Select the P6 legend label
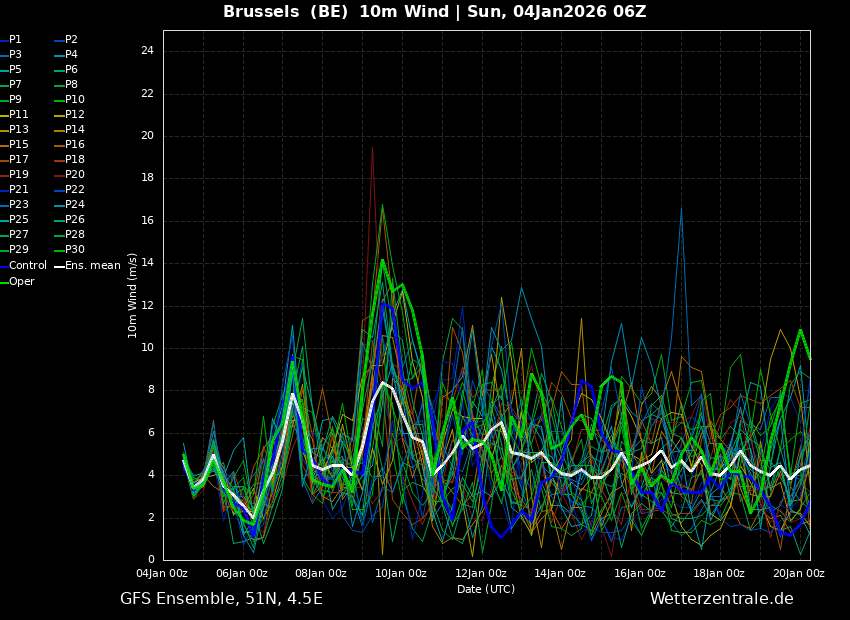850x620 pixels. pos(72,69)
